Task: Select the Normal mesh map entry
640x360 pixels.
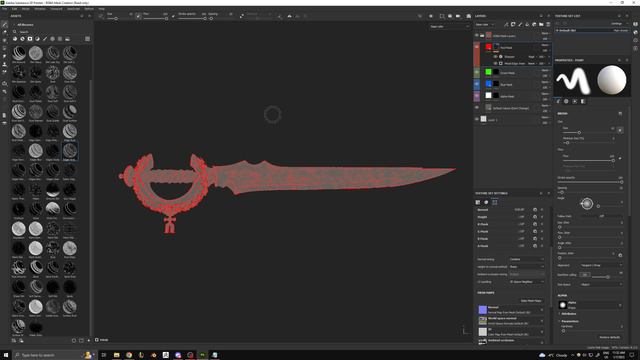Action: [510, 310]
